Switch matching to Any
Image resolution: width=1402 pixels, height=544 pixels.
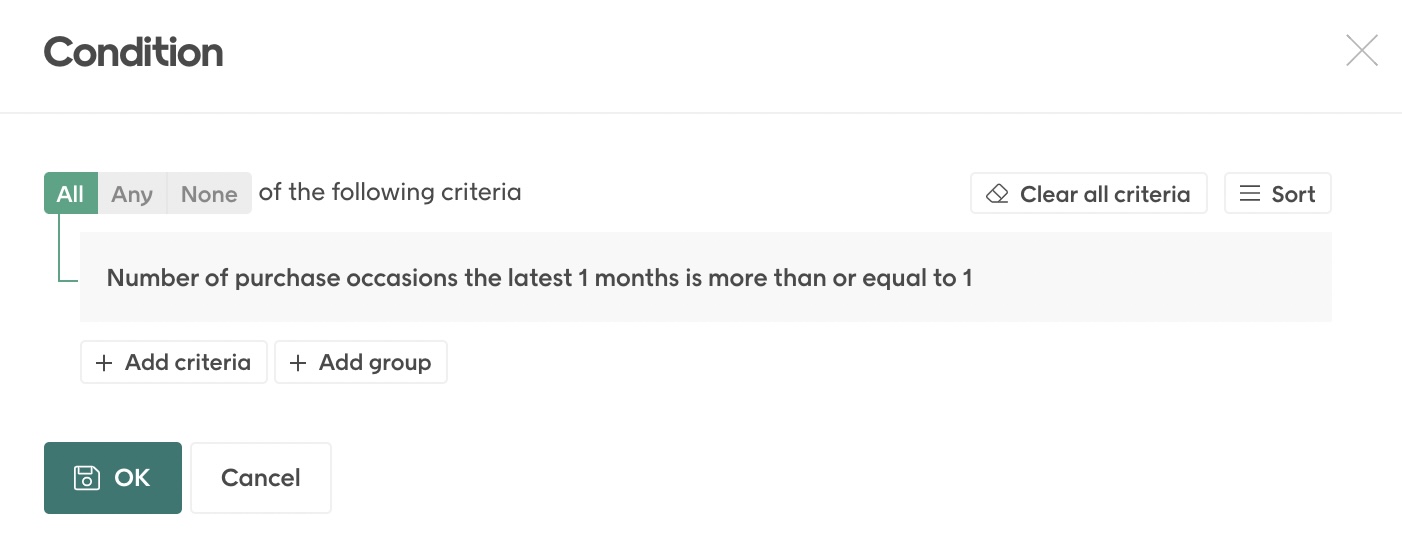(x=132, y=194)
